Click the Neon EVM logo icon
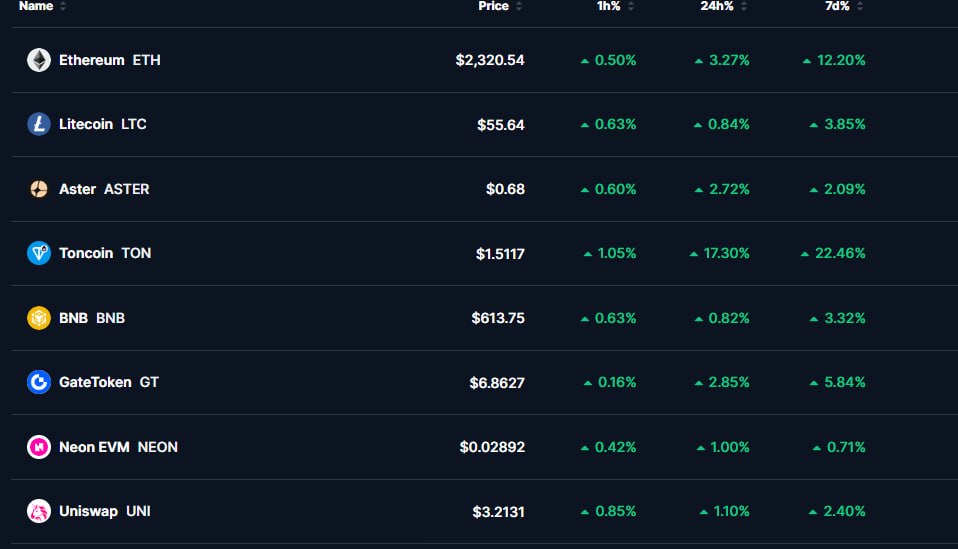Image resolution: width=958 pixels, height=549 pixels. [39, 447]
